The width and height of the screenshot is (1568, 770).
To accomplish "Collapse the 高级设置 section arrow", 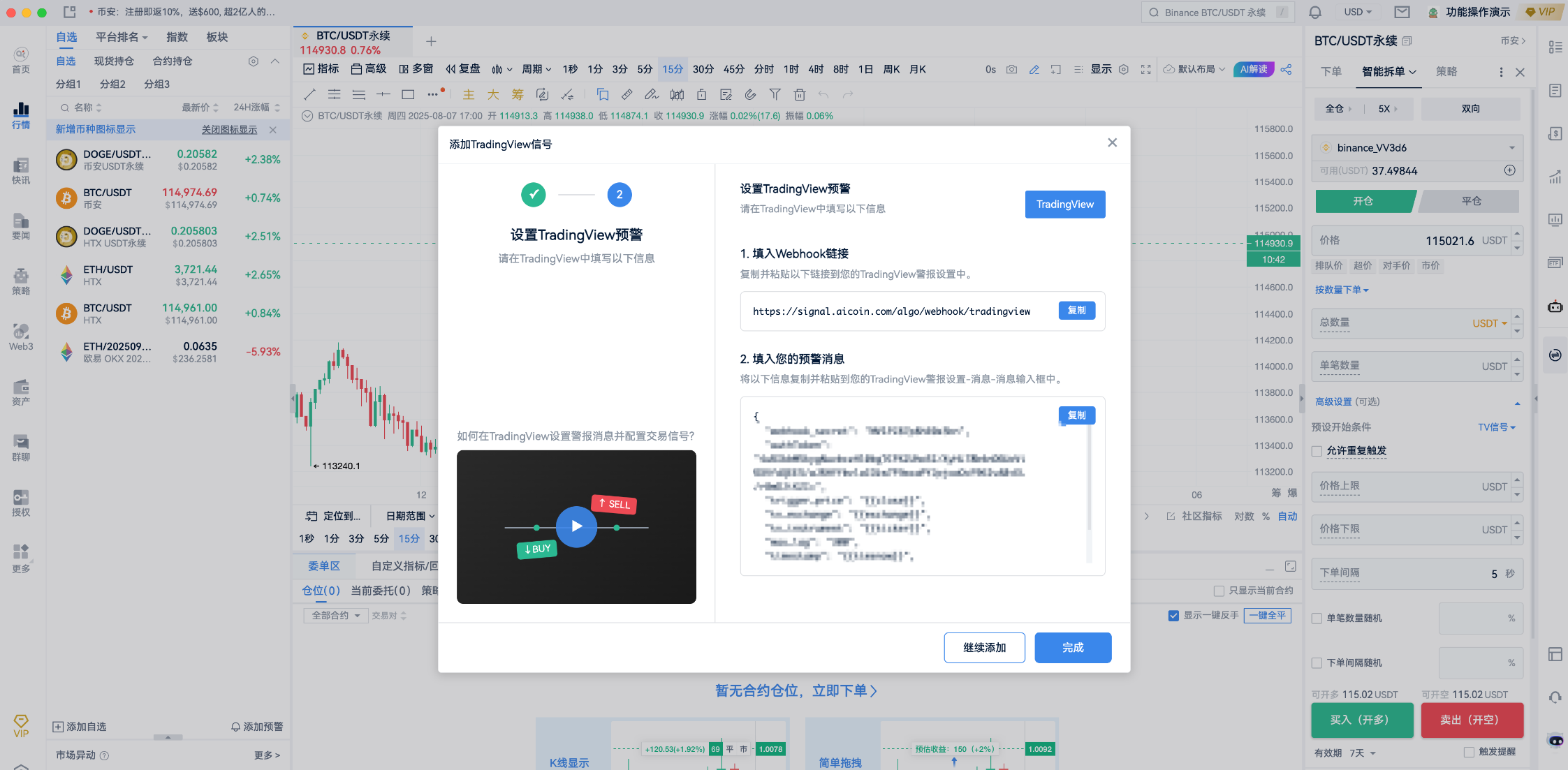I will pyautogui.click(x=1516, y=403).
